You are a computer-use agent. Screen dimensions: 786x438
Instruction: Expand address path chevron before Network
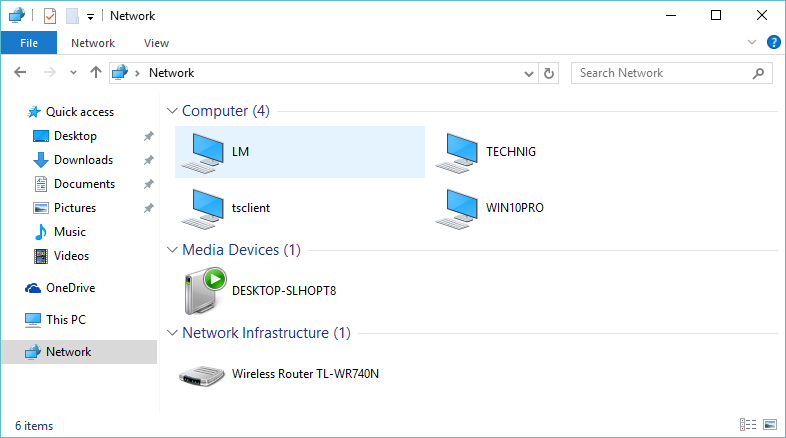137,73
